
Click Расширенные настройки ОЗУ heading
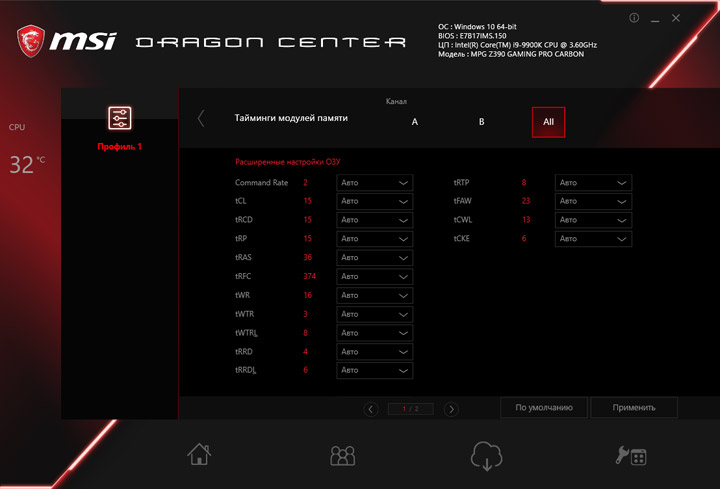287,162
